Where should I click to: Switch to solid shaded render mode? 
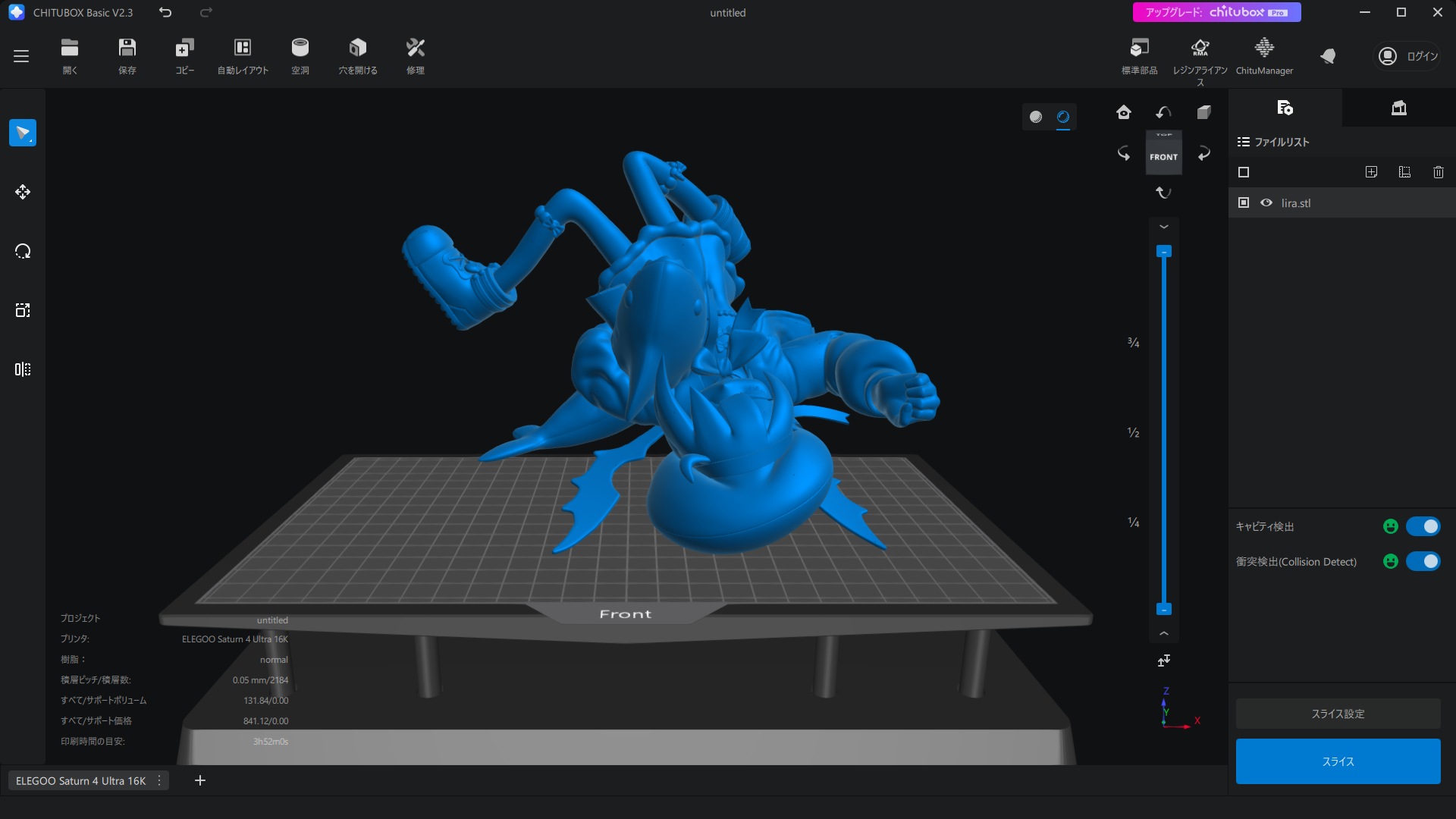1036,117
